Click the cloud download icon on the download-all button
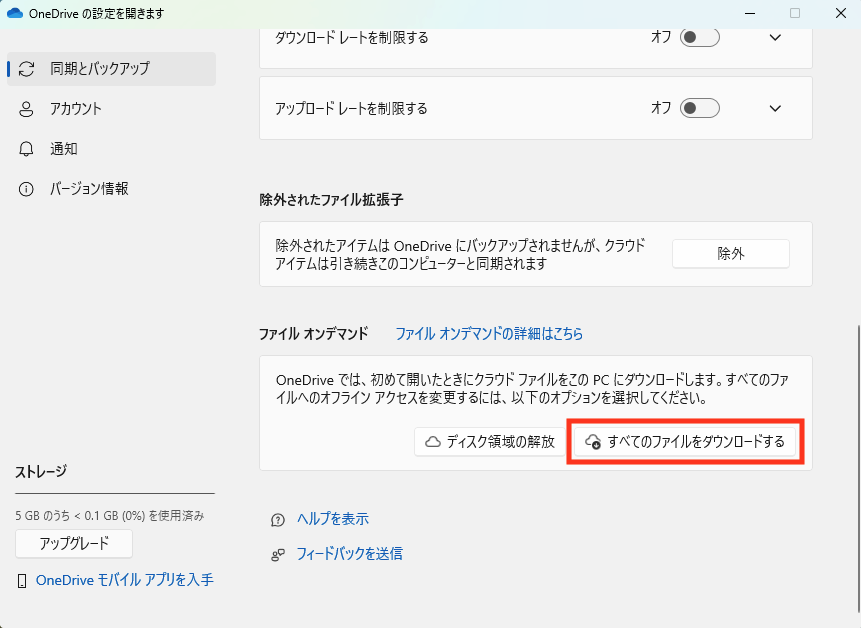 pyautogui.click(x=593, y=442)
